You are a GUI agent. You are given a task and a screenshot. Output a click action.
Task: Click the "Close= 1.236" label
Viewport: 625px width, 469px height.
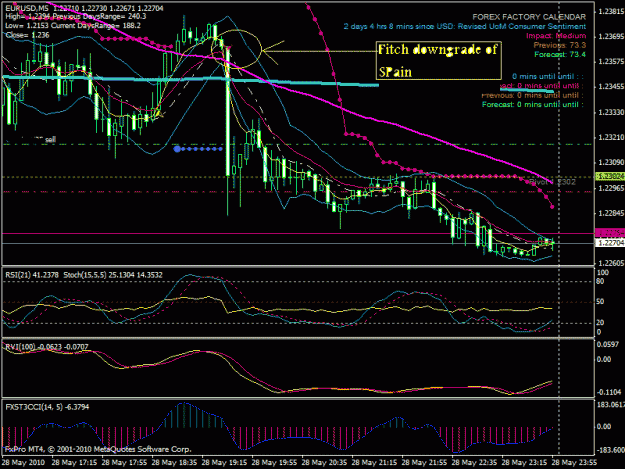(x=27, y=35)
